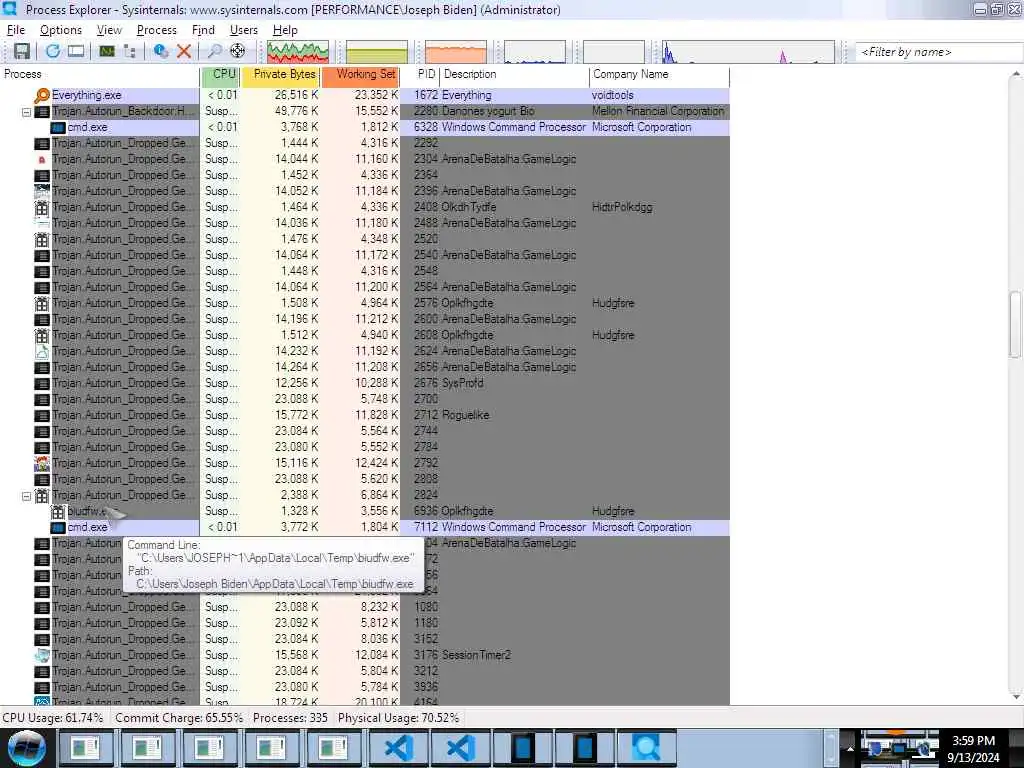
Task: Click the Filter by name input field
Action: [x=939, y=52]
